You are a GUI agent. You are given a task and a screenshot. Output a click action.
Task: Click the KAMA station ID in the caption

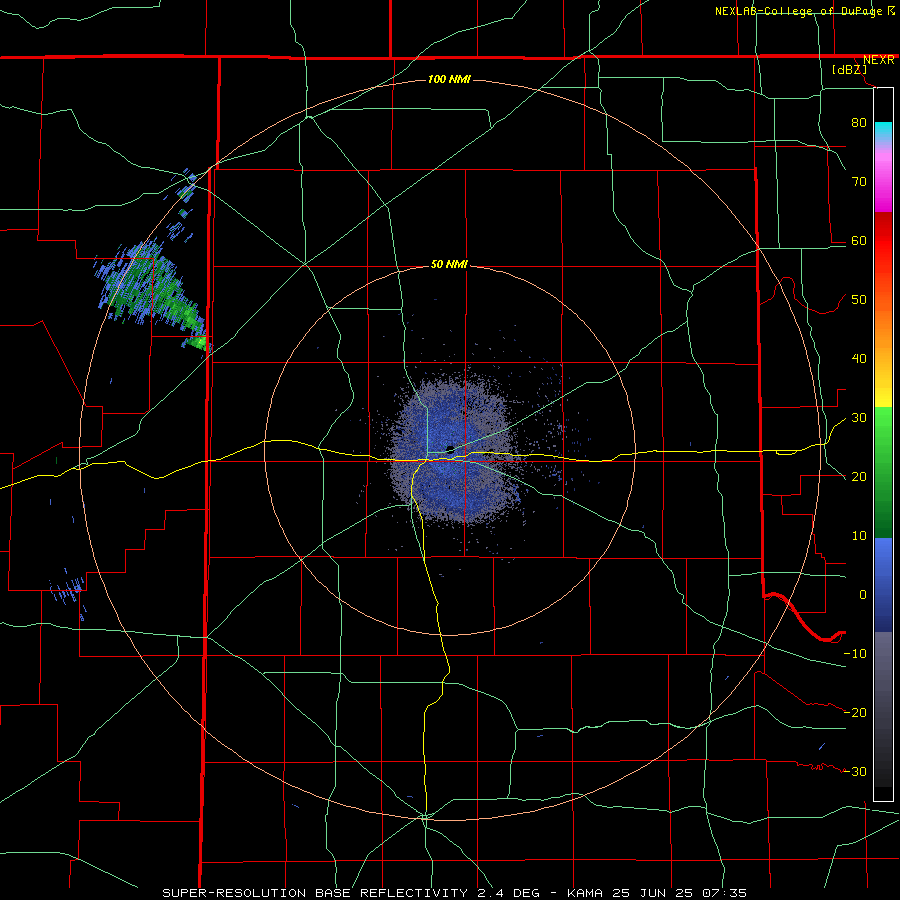(x=585, y=893)
